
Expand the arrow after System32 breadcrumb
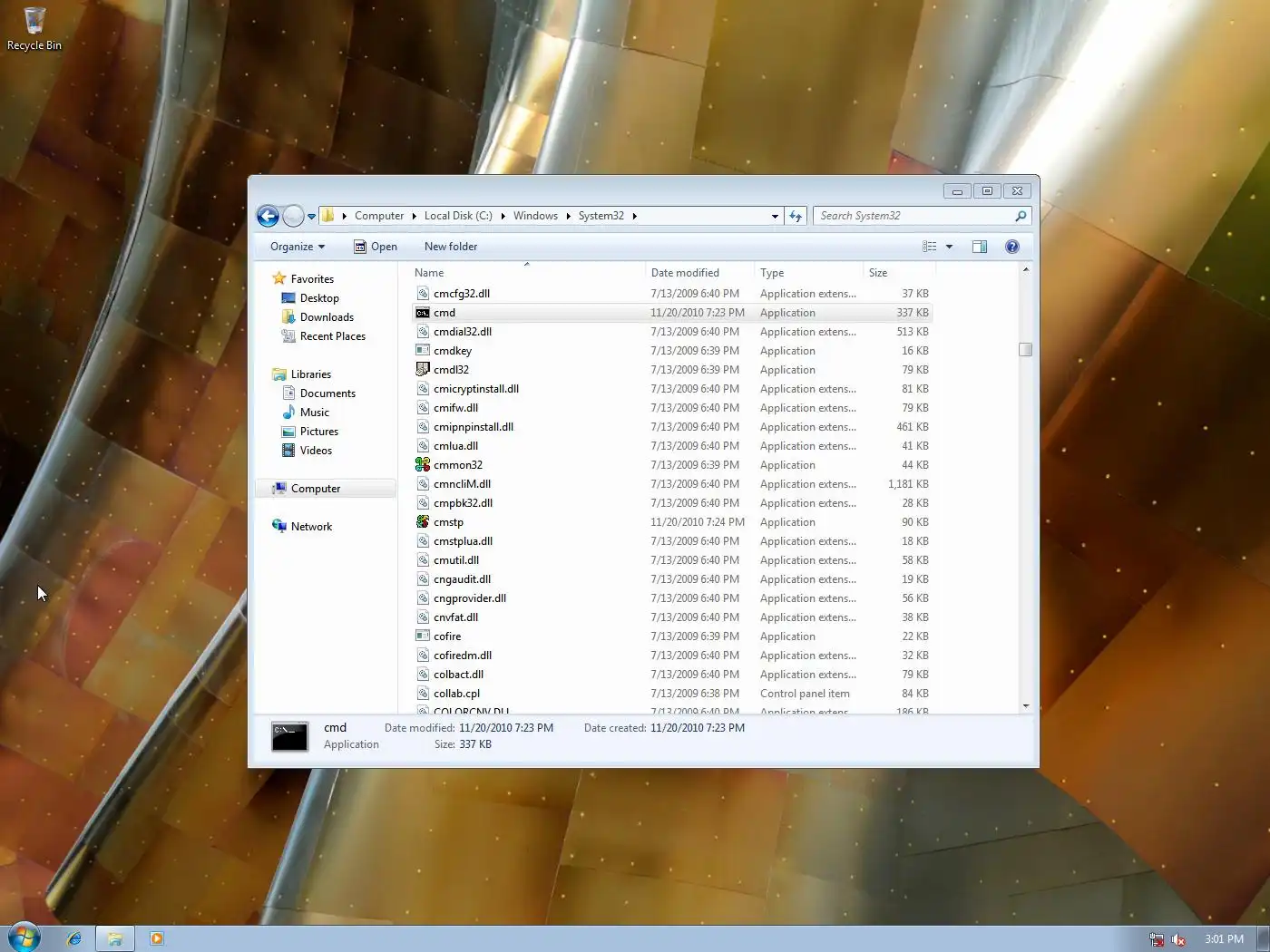634,216
